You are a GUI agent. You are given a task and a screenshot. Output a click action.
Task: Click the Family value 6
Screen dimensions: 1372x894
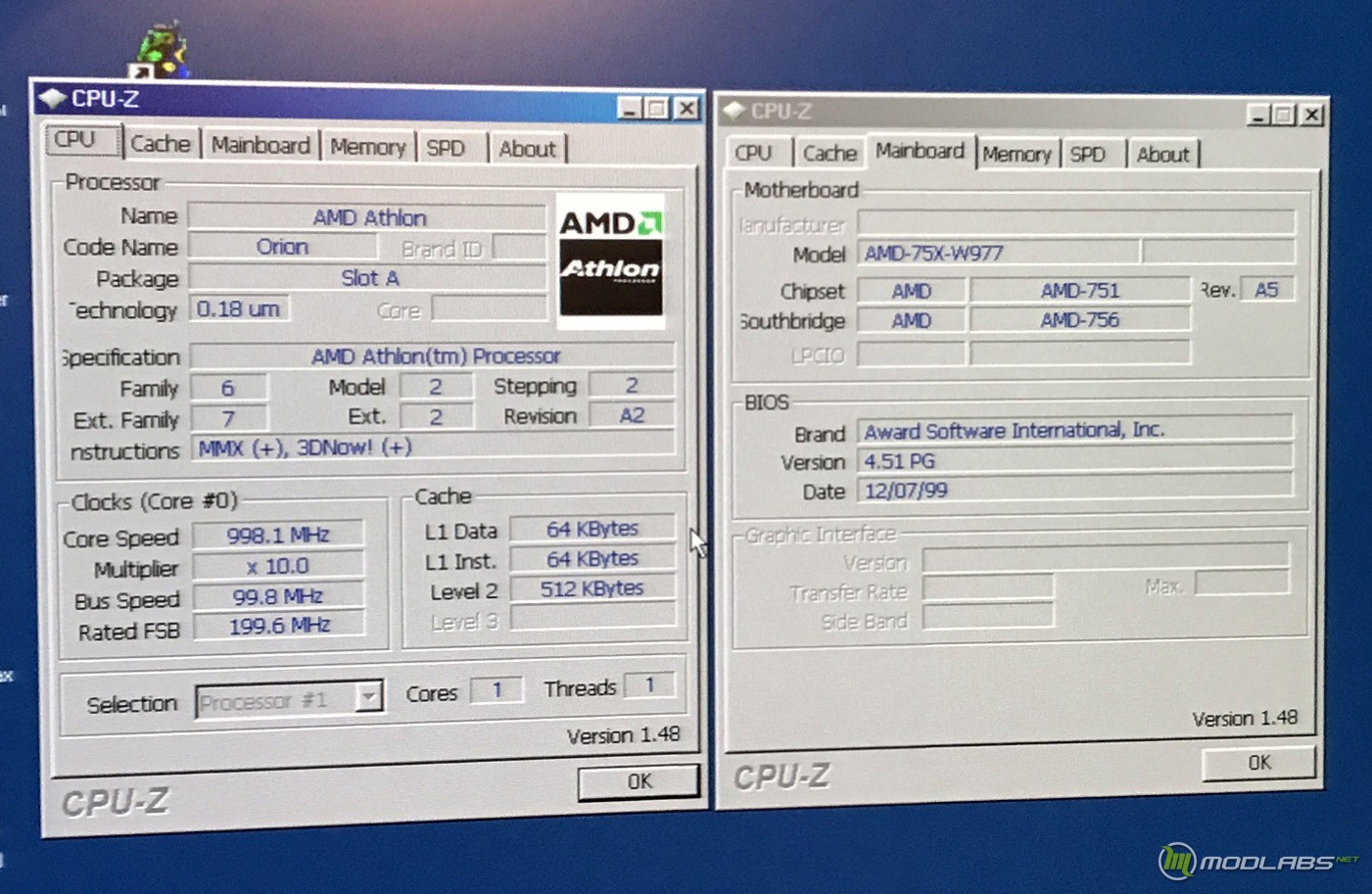click(x=228, y=388)
